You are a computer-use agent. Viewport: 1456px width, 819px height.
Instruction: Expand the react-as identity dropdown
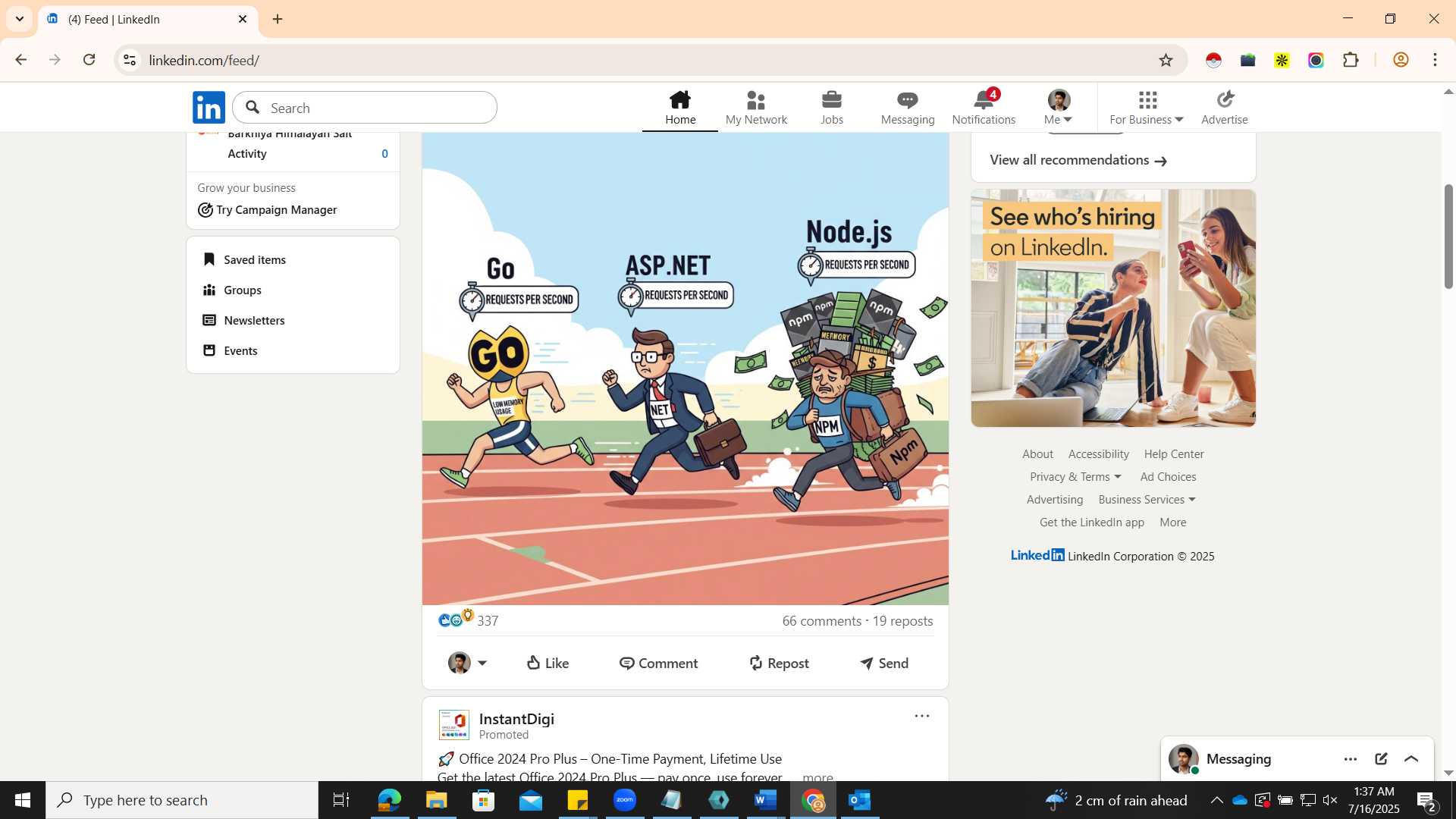[467, 663]
